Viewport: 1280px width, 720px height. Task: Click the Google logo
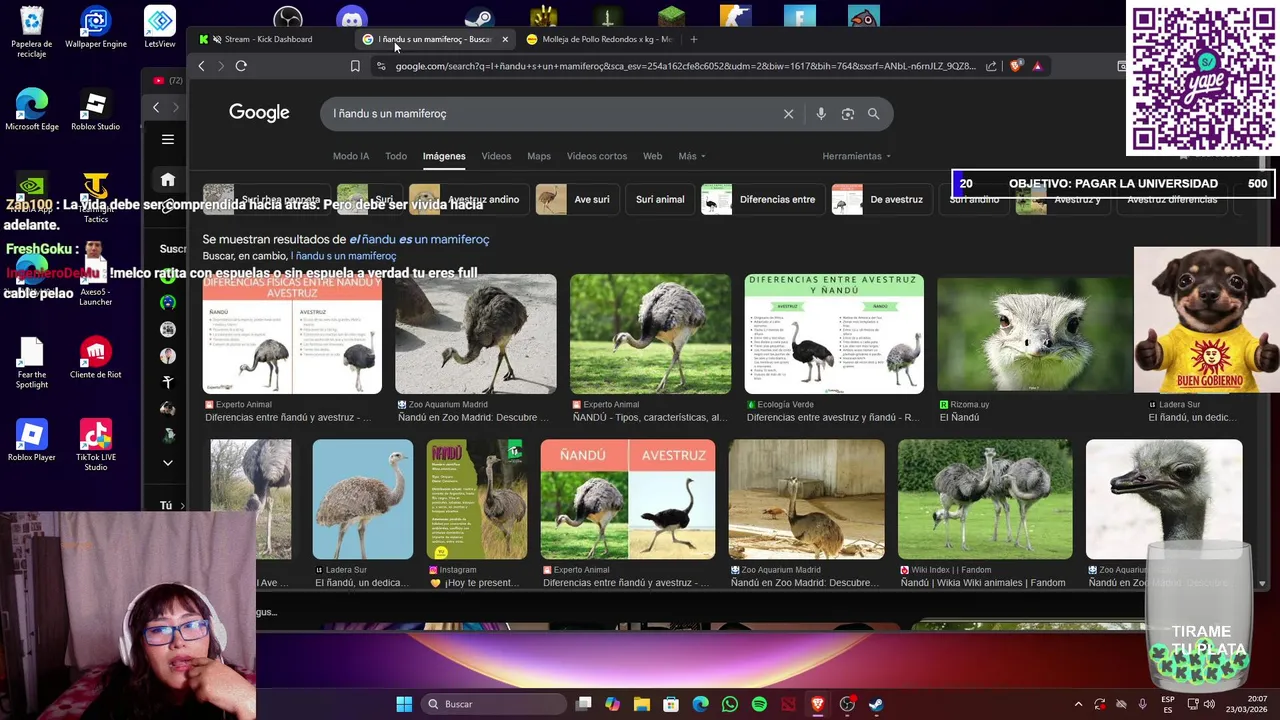coord(259,113)
